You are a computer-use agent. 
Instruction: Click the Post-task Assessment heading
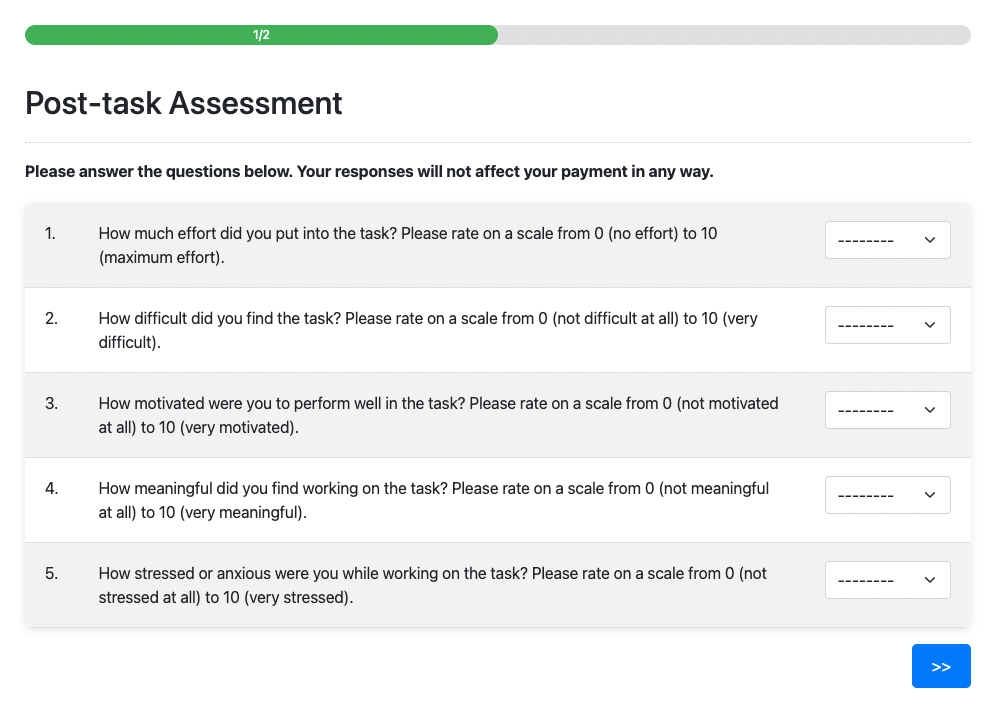pos(184,103)
